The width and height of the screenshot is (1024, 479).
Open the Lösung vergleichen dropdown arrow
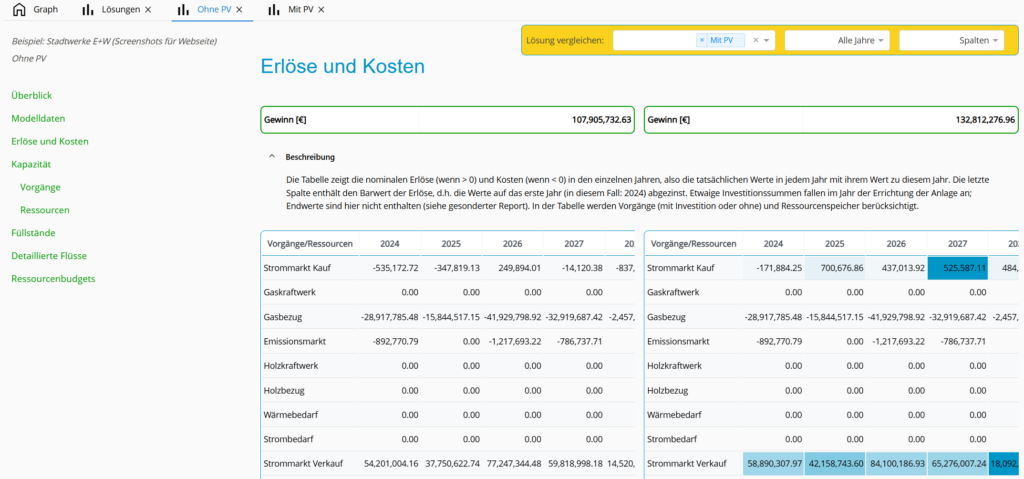click(767, 41)
